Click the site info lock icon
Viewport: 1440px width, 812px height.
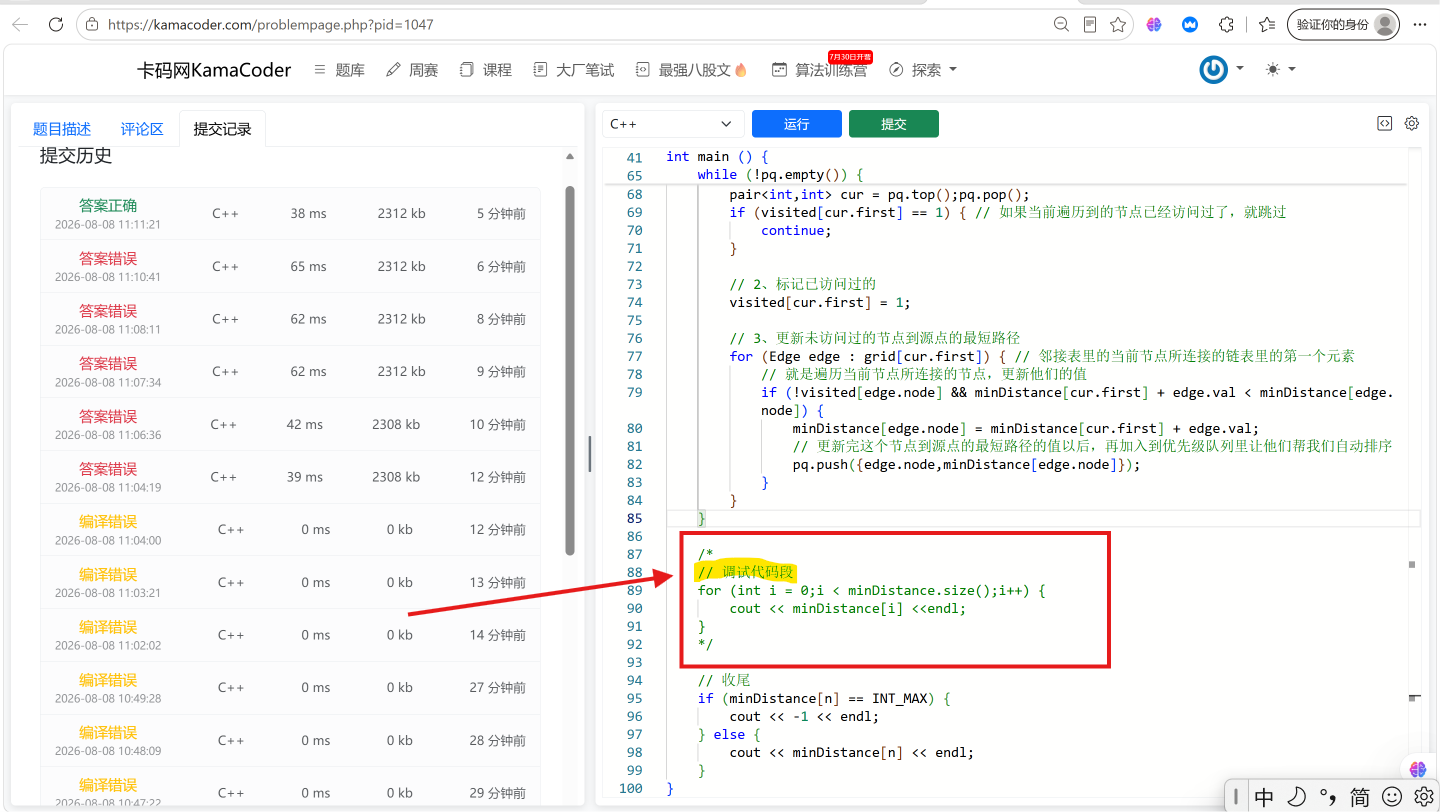pos(93,25)
